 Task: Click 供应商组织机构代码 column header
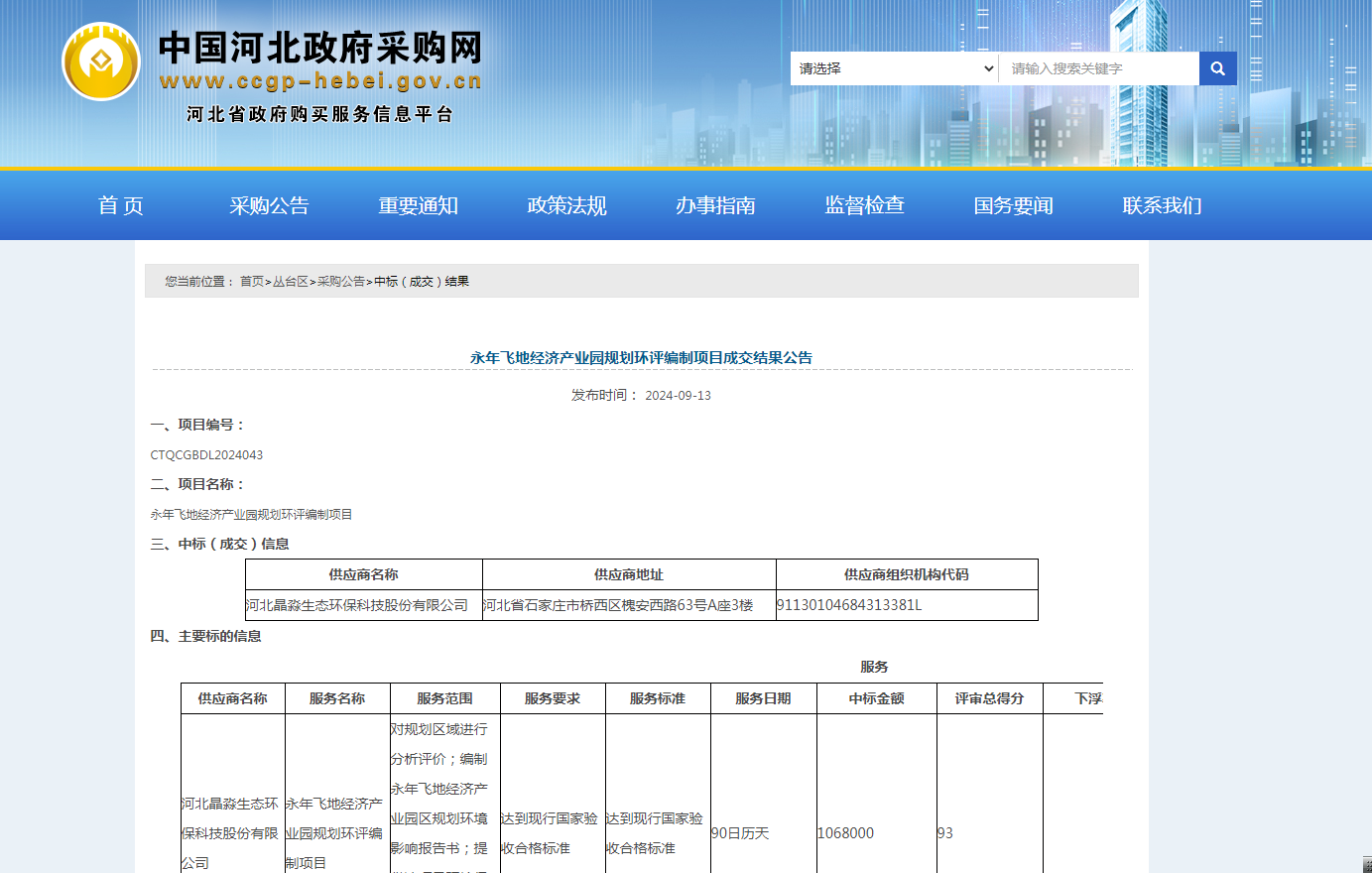(x=907, y=574)
